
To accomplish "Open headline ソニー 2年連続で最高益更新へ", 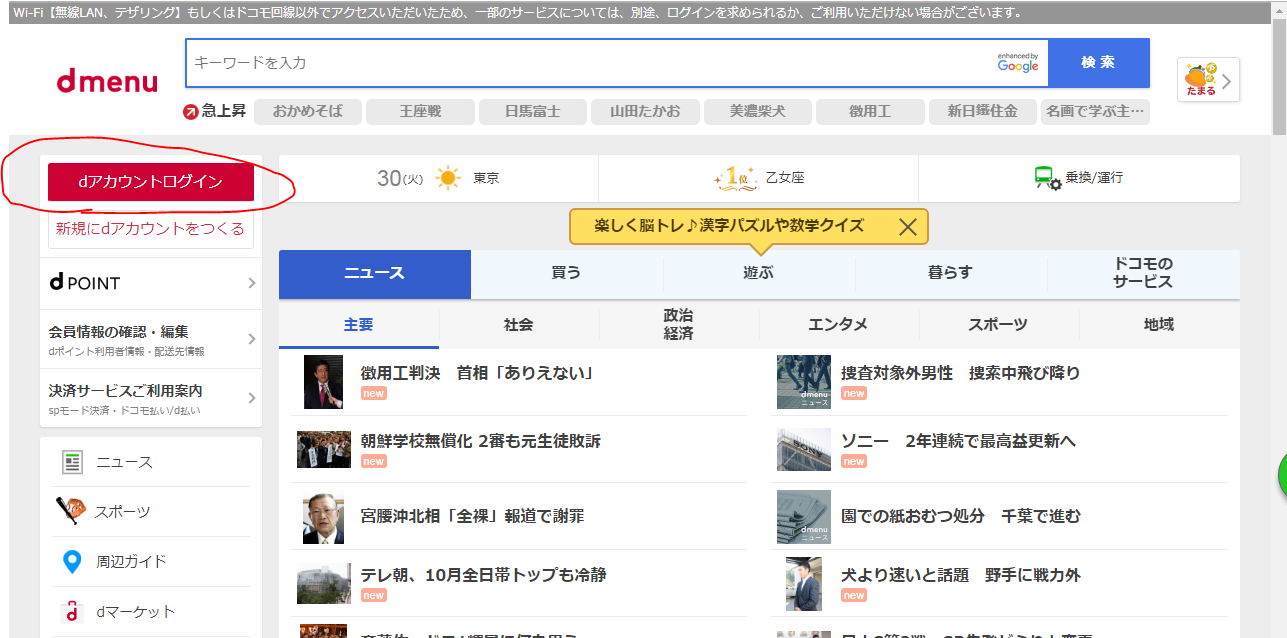I will (x=959, y=441).
